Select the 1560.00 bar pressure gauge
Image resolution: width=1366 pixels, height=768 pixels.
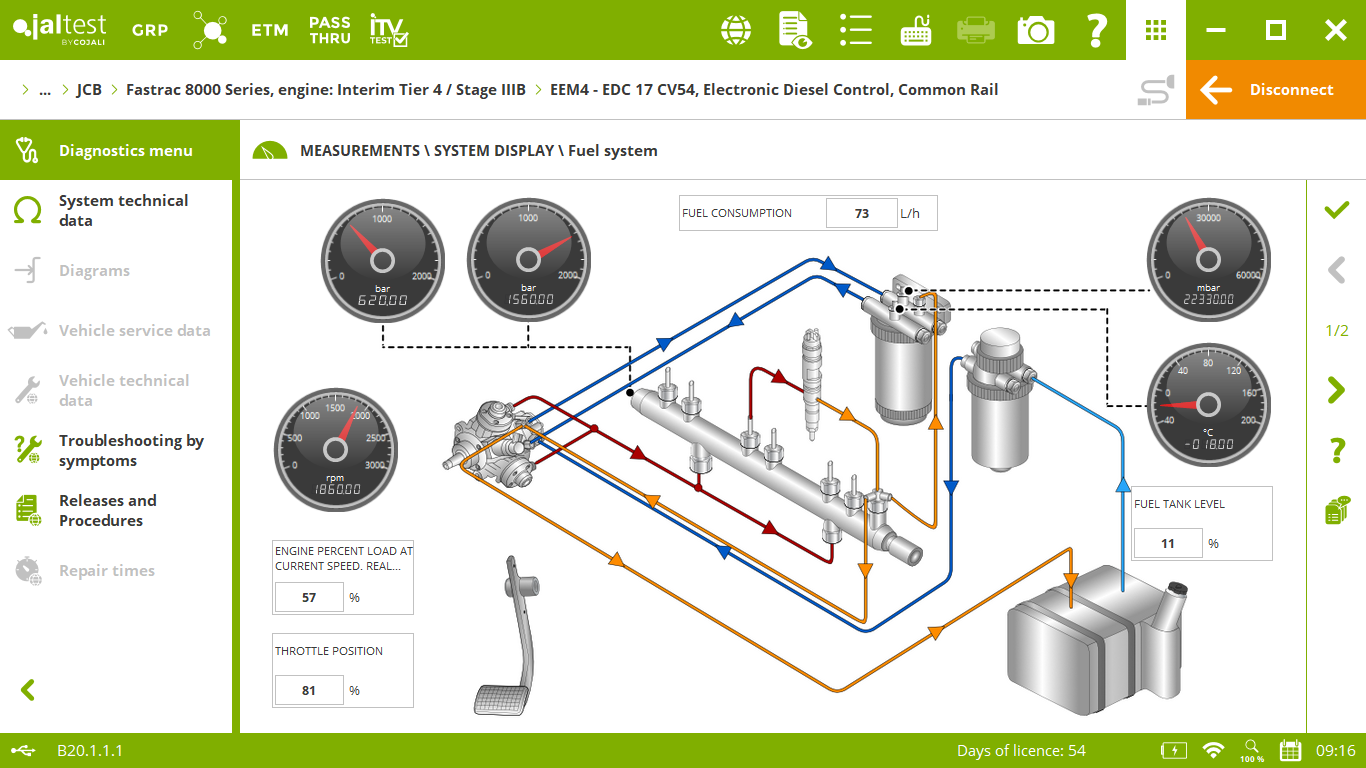coord(529,260)
